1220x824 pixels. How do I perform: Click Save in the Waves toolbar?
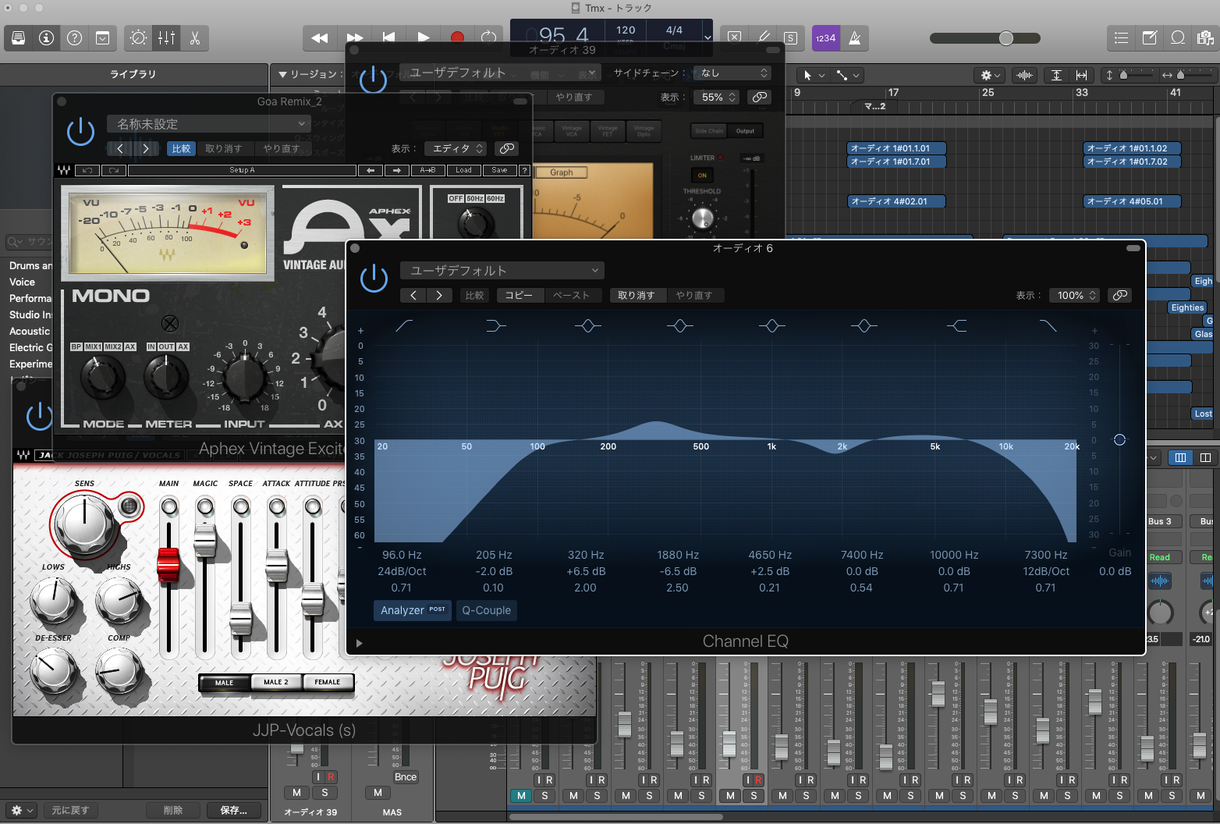tap(499, 170)
